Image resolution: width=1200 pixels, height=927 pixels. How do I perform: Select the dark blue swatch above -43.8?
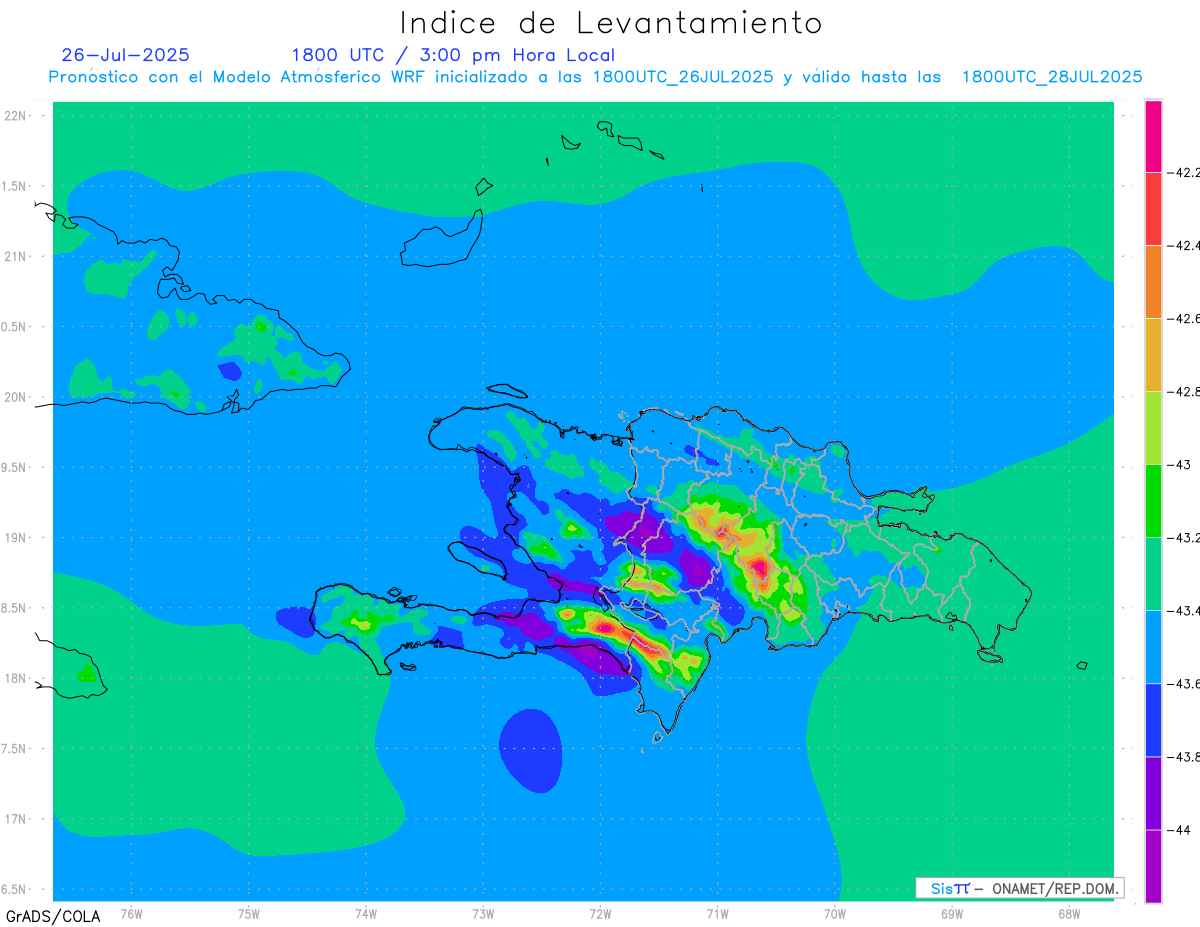point(1153,720)
